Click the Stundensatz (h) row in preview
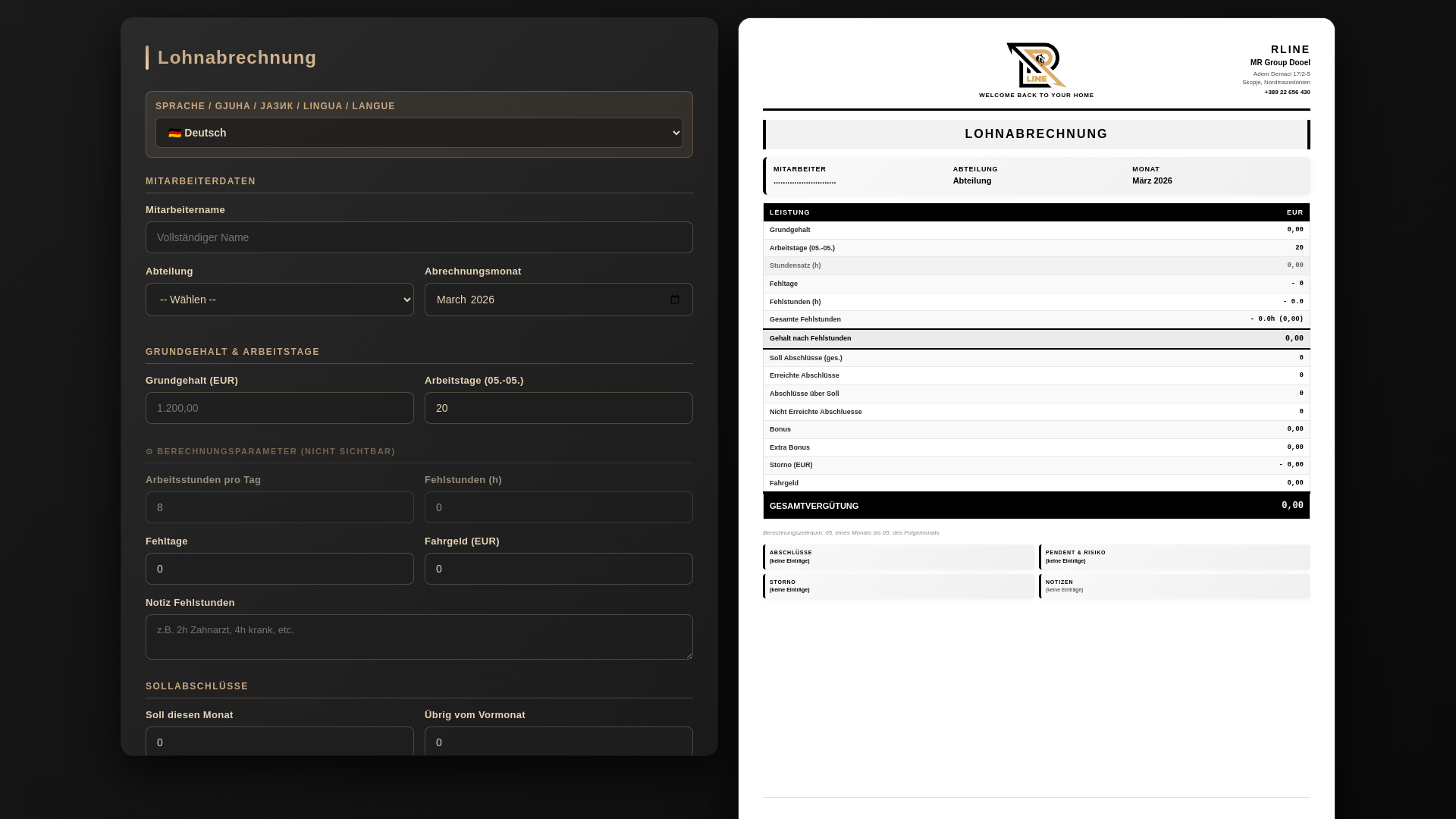 click(1036, 265)
